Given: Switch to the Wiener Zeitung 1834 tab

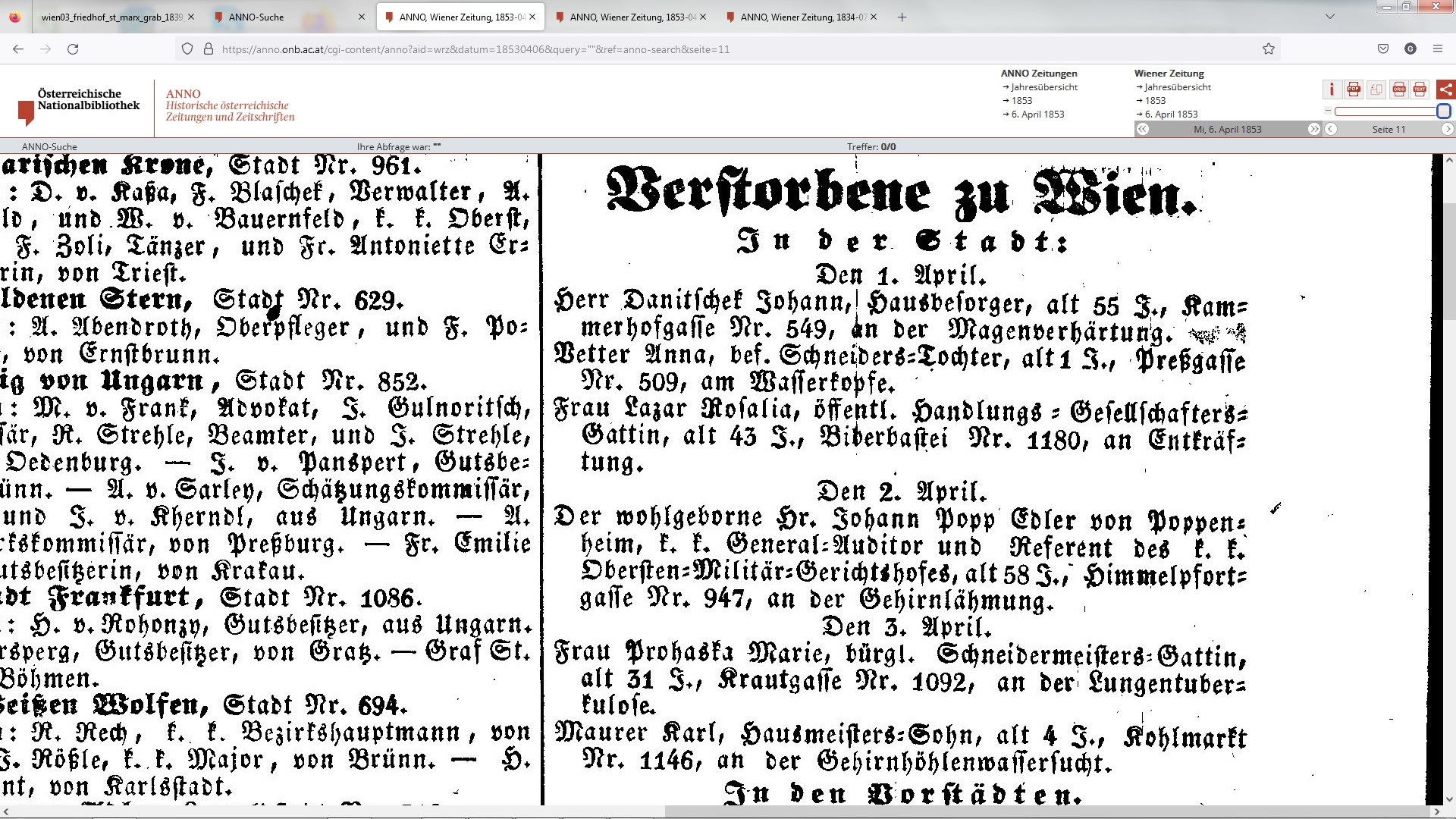Looking at the screenshot, I should [x=802, y=17].
